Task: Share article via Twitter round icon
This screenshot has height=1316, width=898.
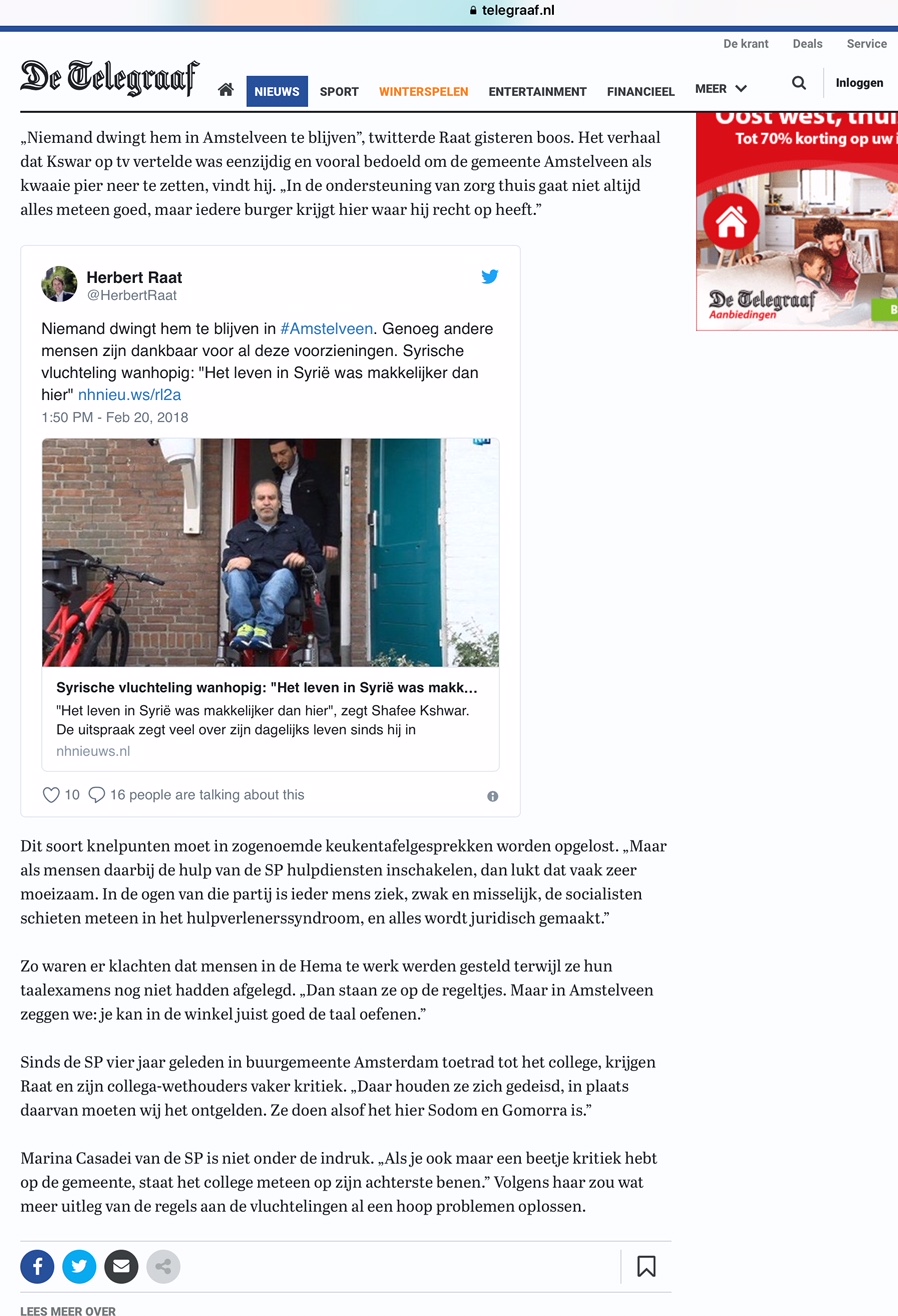Action: [x=79, y=1267]
